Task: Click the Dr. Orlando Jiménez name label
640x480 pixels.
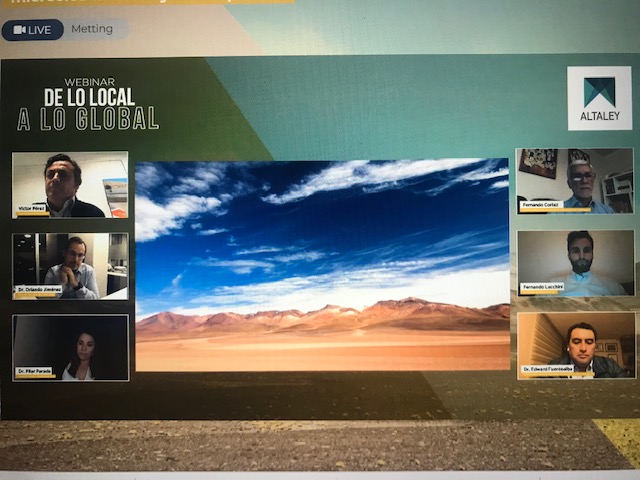Action: point(40,289)
